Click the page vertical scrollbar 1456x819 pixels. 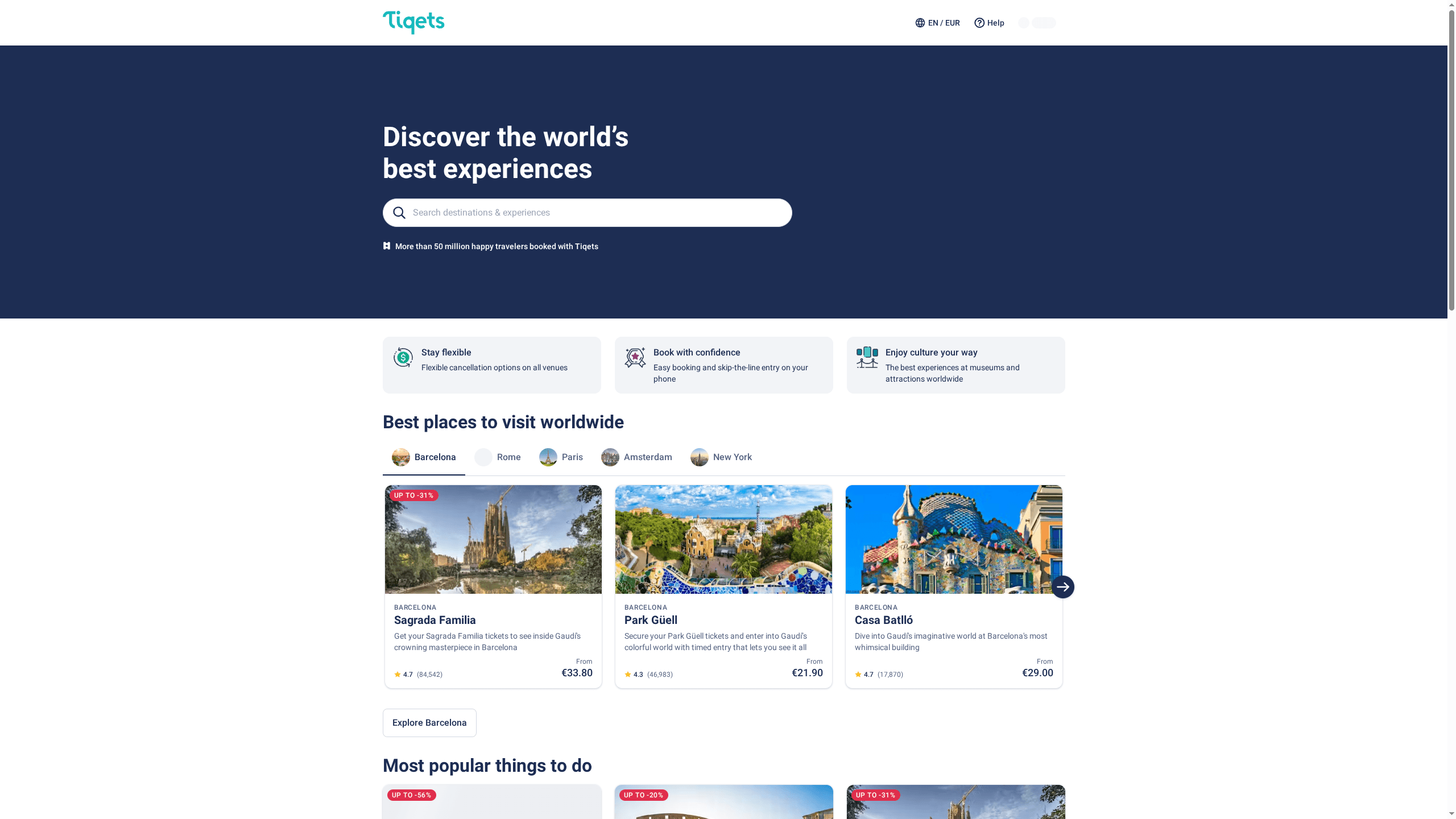coord(1451,159)
